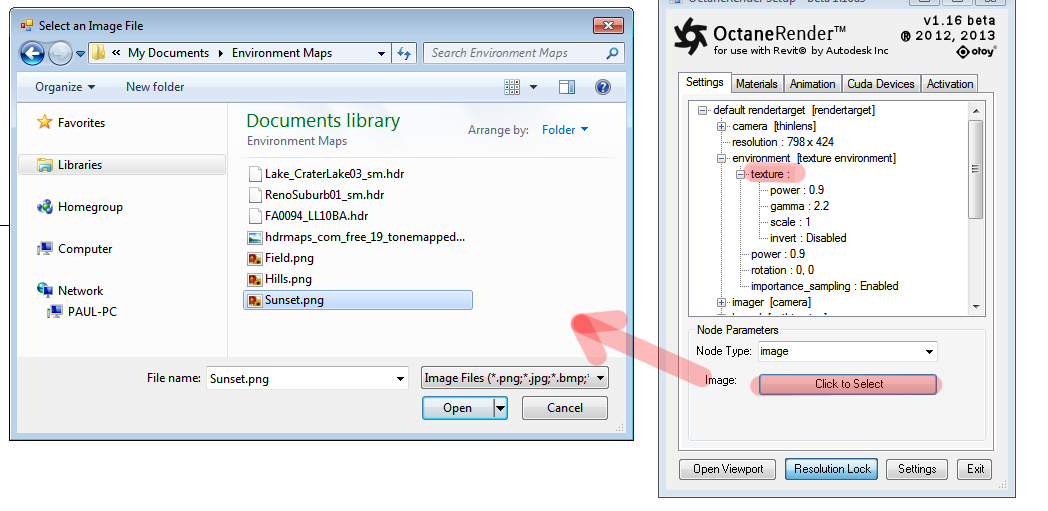1048x511 pixels.
Task: Select the hdrmaps_com_free_19_tonemapped file
Action: tap(356, 237)
